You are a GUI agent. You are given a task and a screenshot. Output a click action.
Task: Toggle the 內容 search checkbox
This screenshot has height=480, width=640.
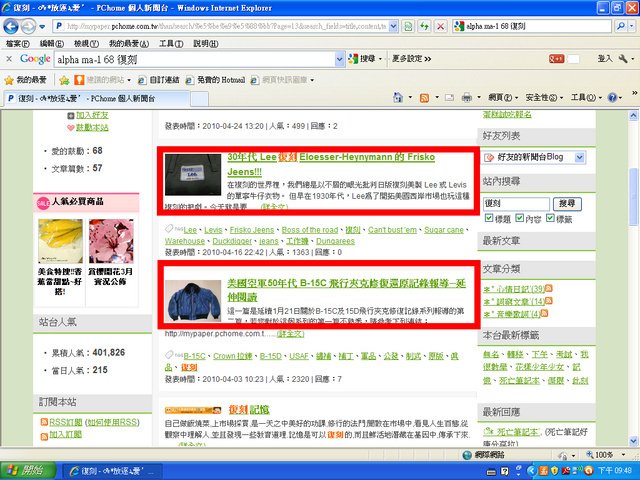[519, 218]
